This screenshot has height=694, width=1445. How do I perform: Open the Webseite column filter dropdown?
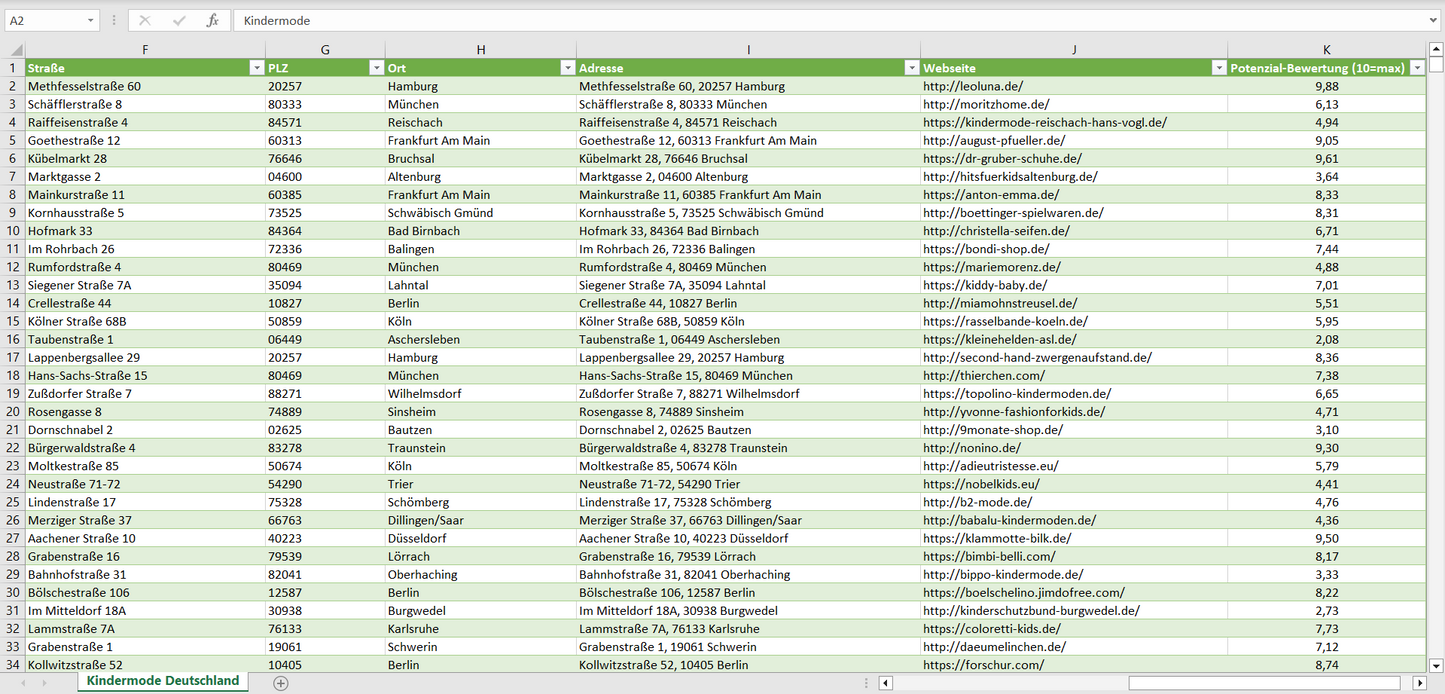(1218, 68)
